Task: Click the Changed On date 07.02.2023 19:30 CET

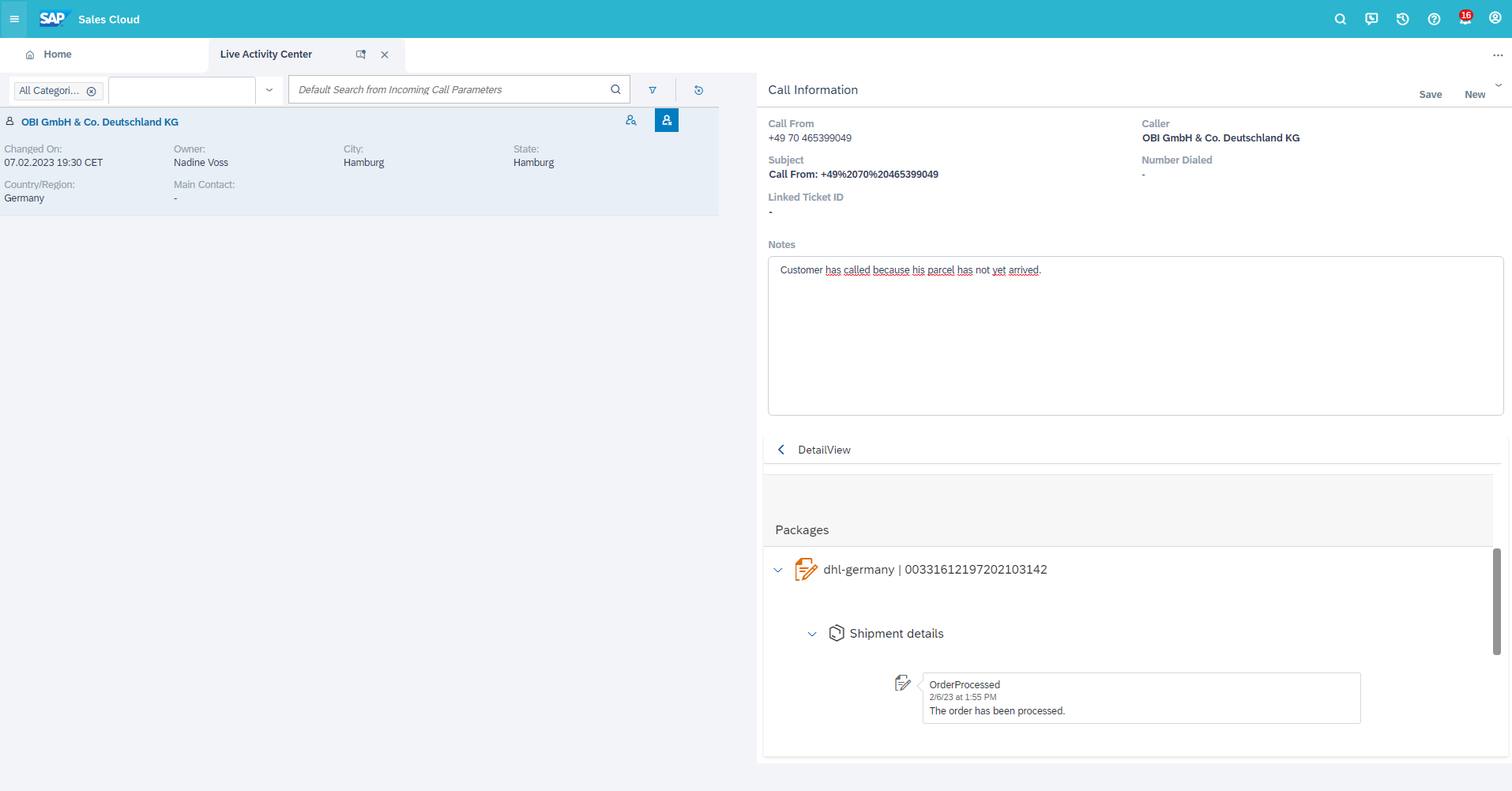Action: click(x=54, y=163)
